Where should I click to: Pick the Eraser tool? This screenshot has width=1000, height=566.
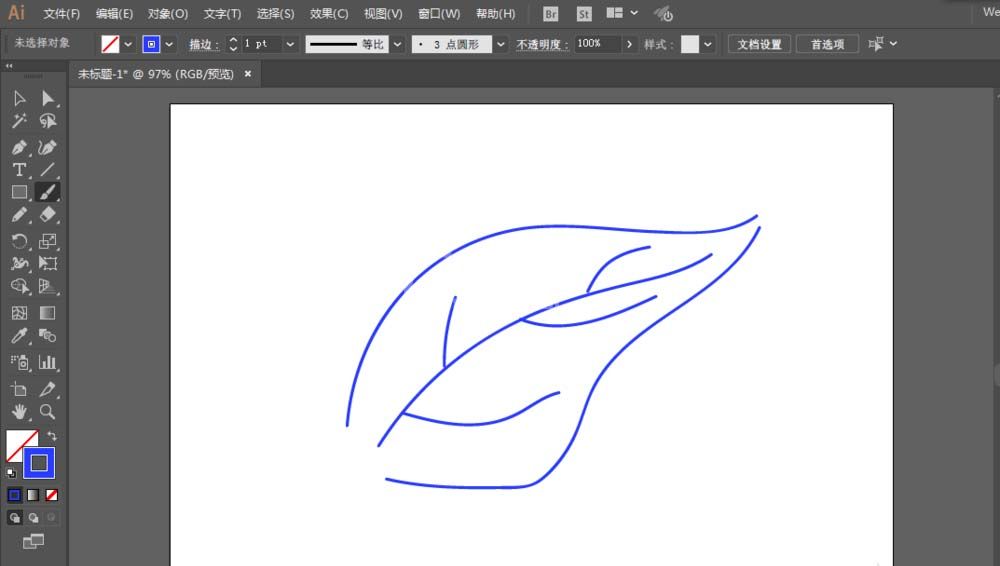coord(48,214)
